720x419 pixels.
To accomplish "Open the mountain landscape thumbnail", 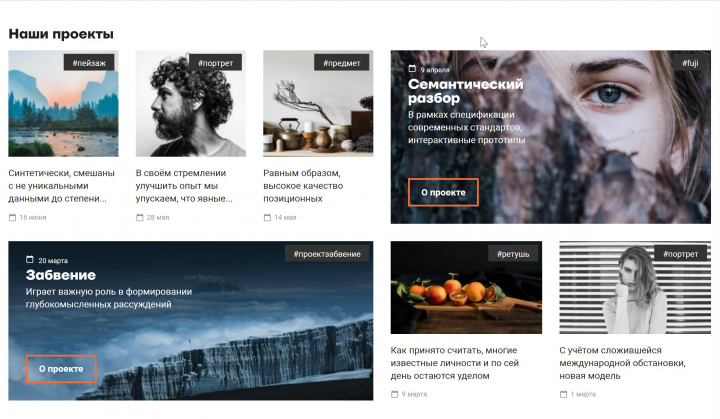I will click(x=63, y=103).
